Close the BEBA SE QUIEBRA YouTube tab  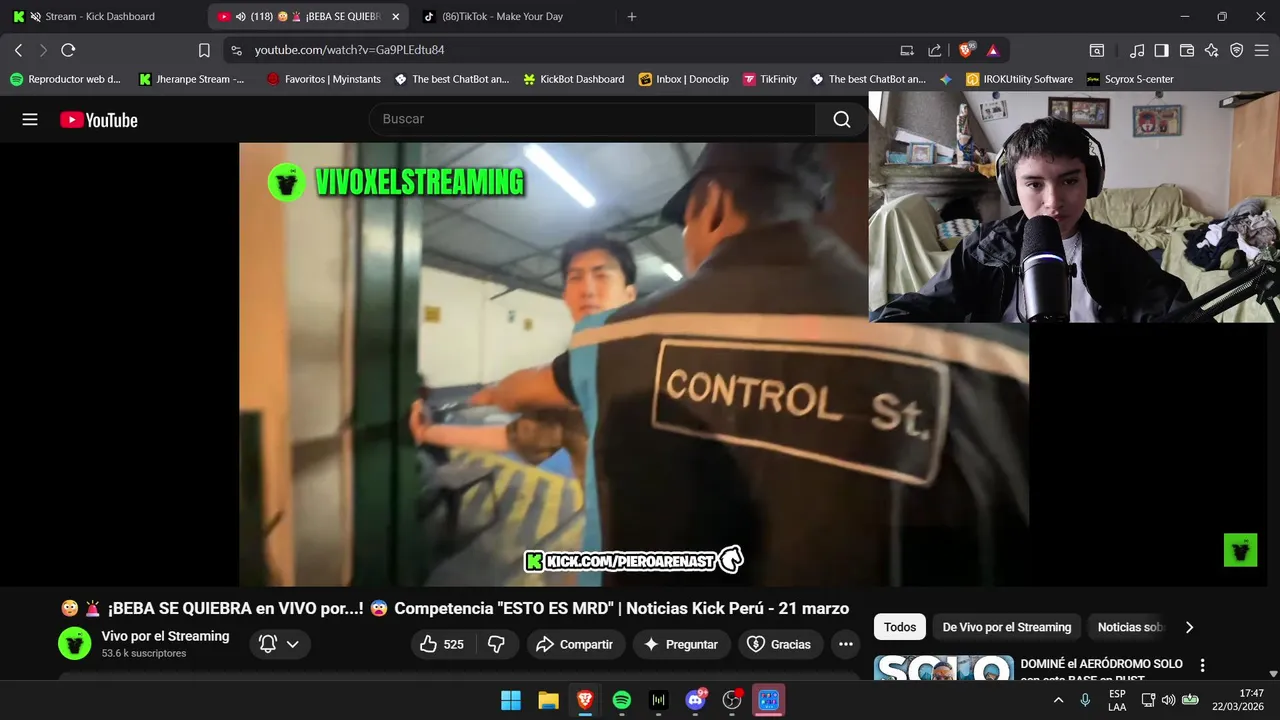(395, 17)
